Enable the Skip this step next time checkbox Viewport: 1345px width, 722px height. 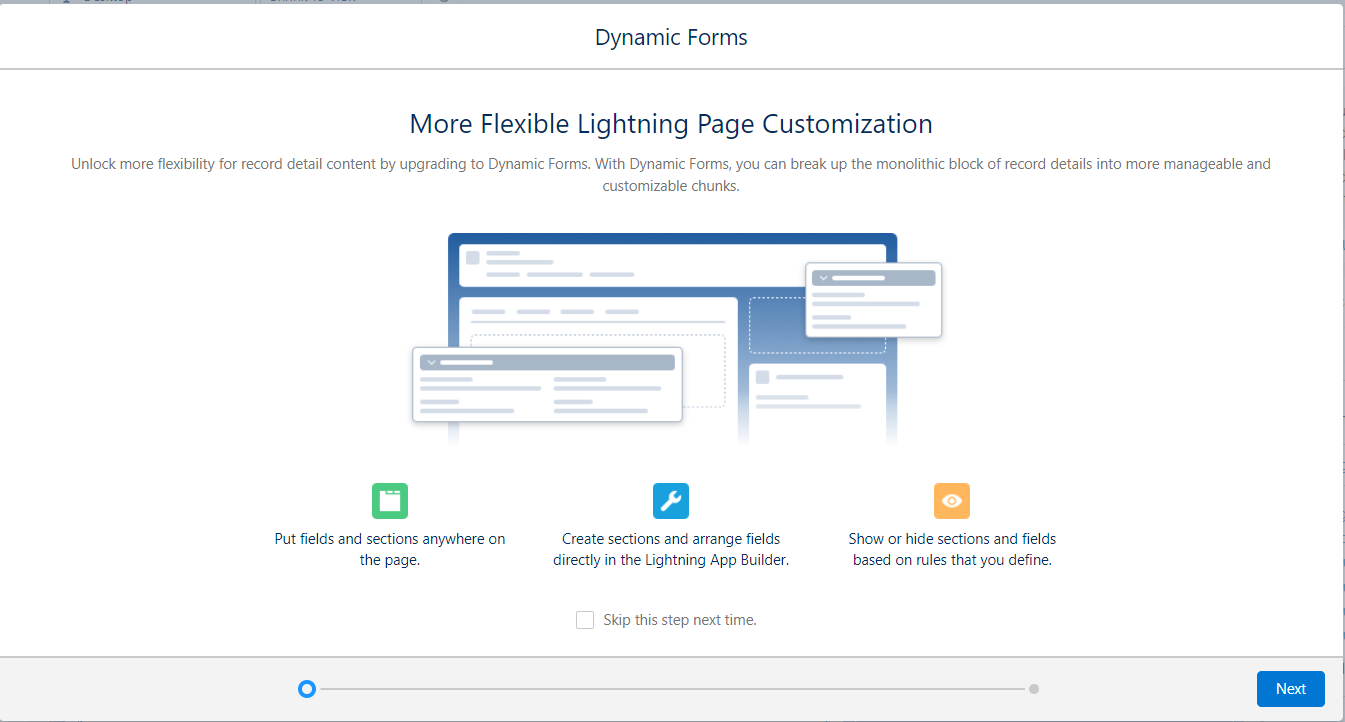click(585, 619)
